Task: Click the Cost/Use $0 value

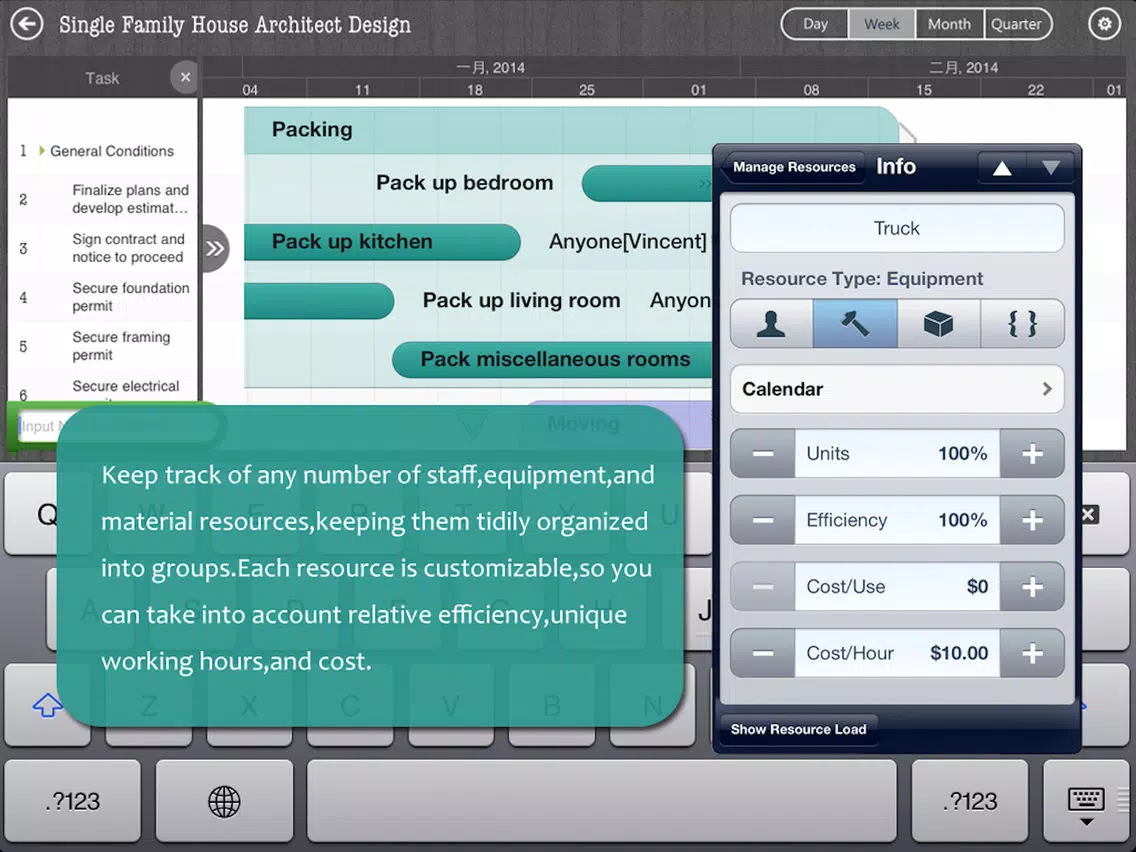Action: coord(977,587)
